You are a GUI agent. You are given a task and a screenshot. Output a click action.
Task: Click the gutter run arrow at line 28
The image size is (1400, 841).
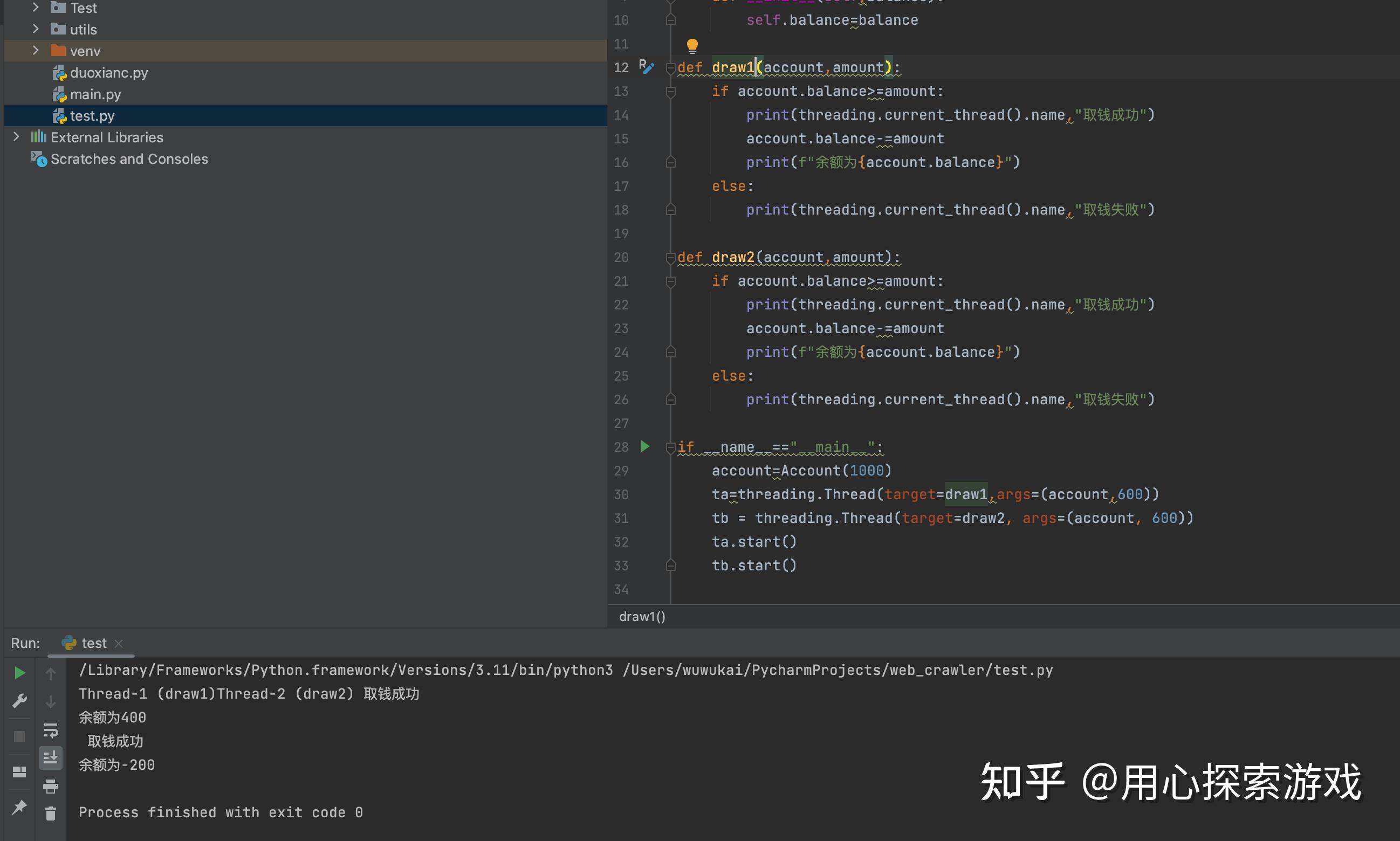645,446
